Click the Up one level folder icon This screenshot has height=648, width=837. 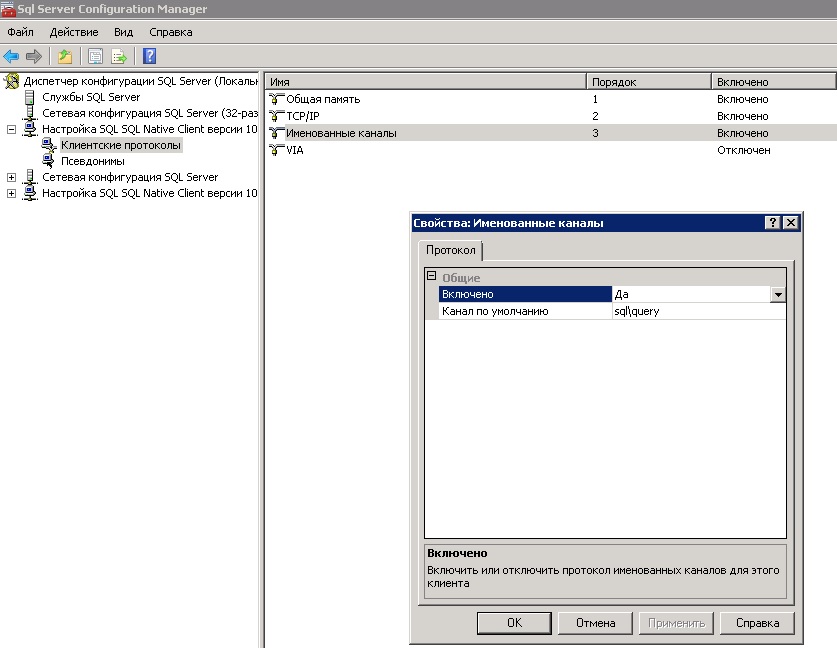(65, 56)
